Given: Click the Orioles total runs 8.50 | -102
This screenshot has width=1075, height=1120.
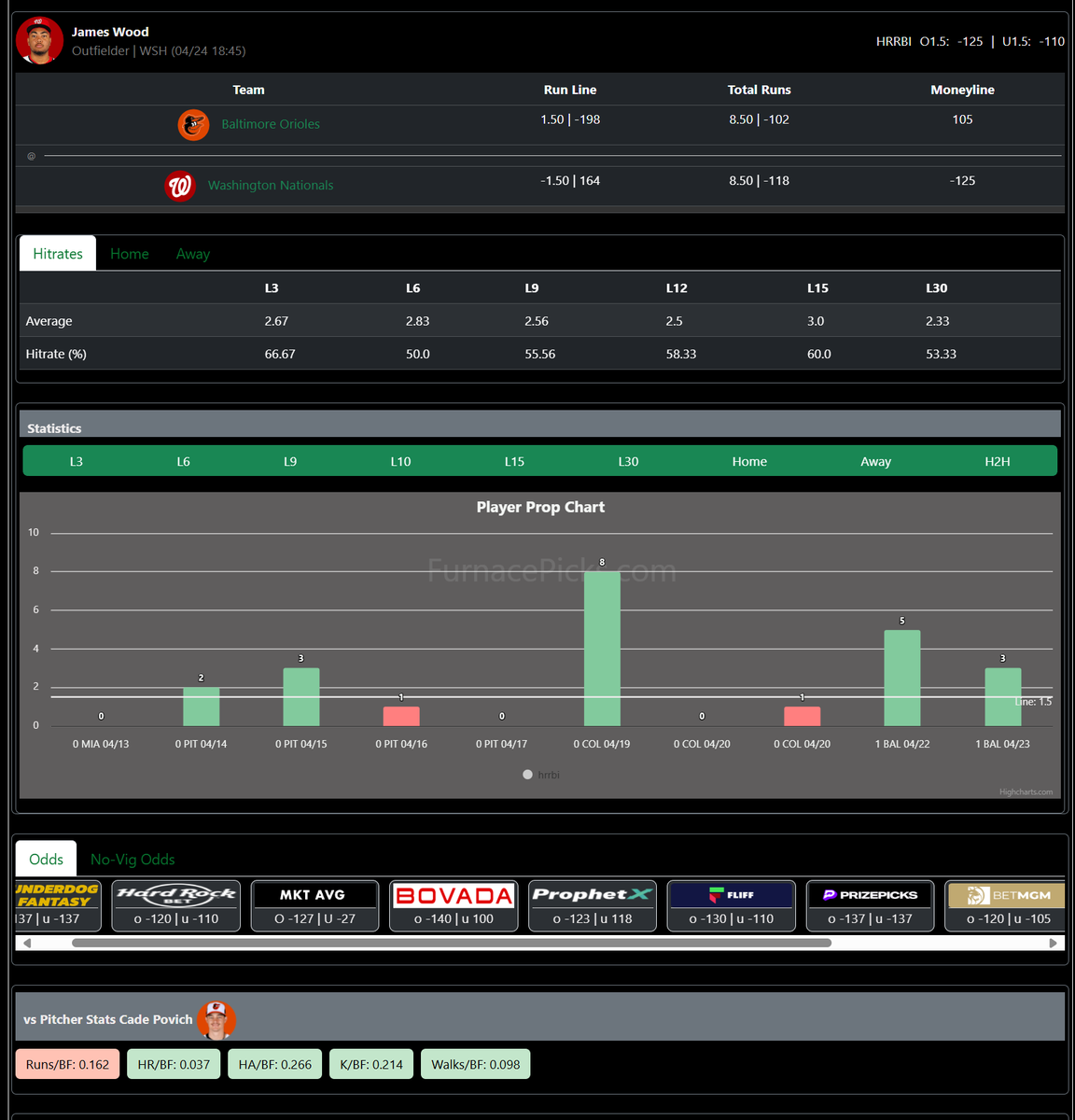Looking at the screenshot, I should pos(759,119).
